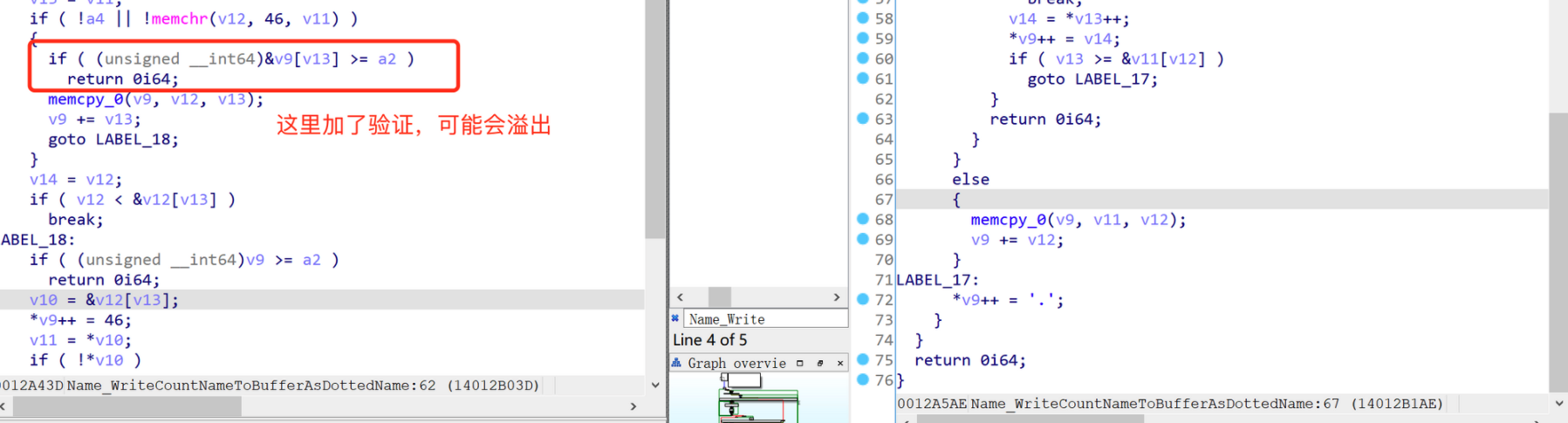Click left pane status address 14012B03D
Screen dimensions: 1568x423
click(493, 385)
